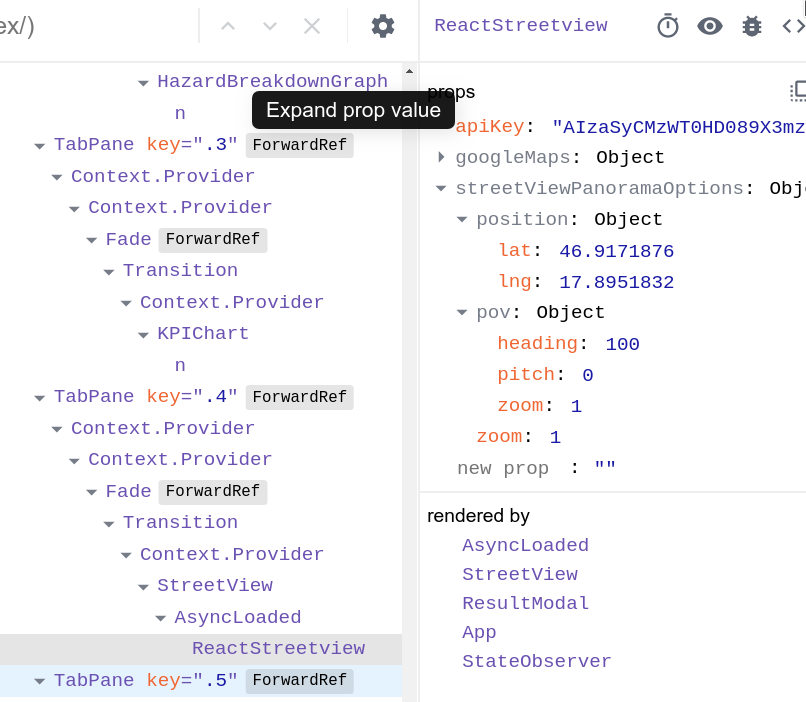Collapse StreetView tree node arrow
Viewport: 806px width, 702px height.
143,586
